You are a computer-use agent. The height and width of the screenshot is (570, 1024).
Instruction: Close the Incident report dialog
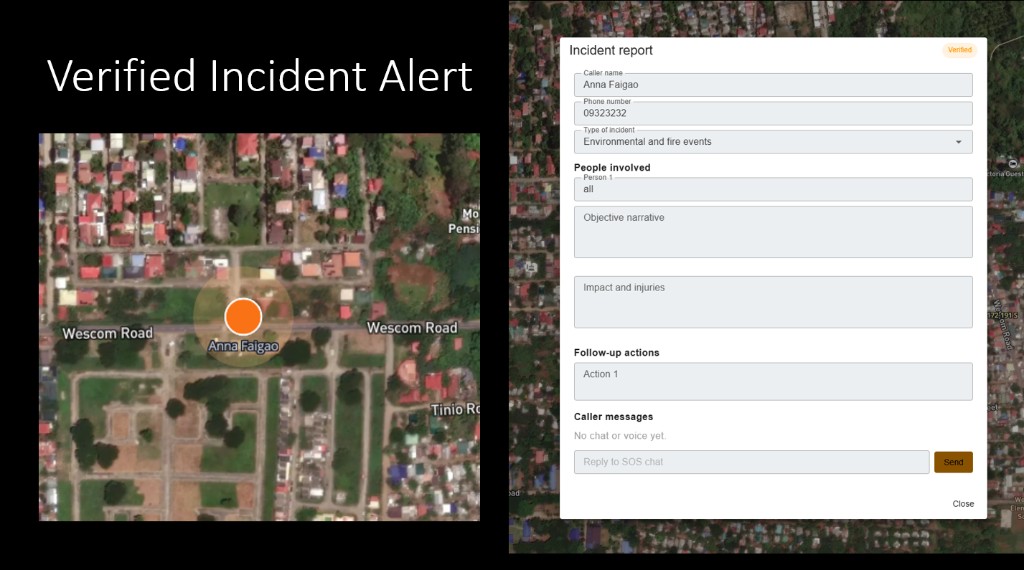(x=963, y=503)
